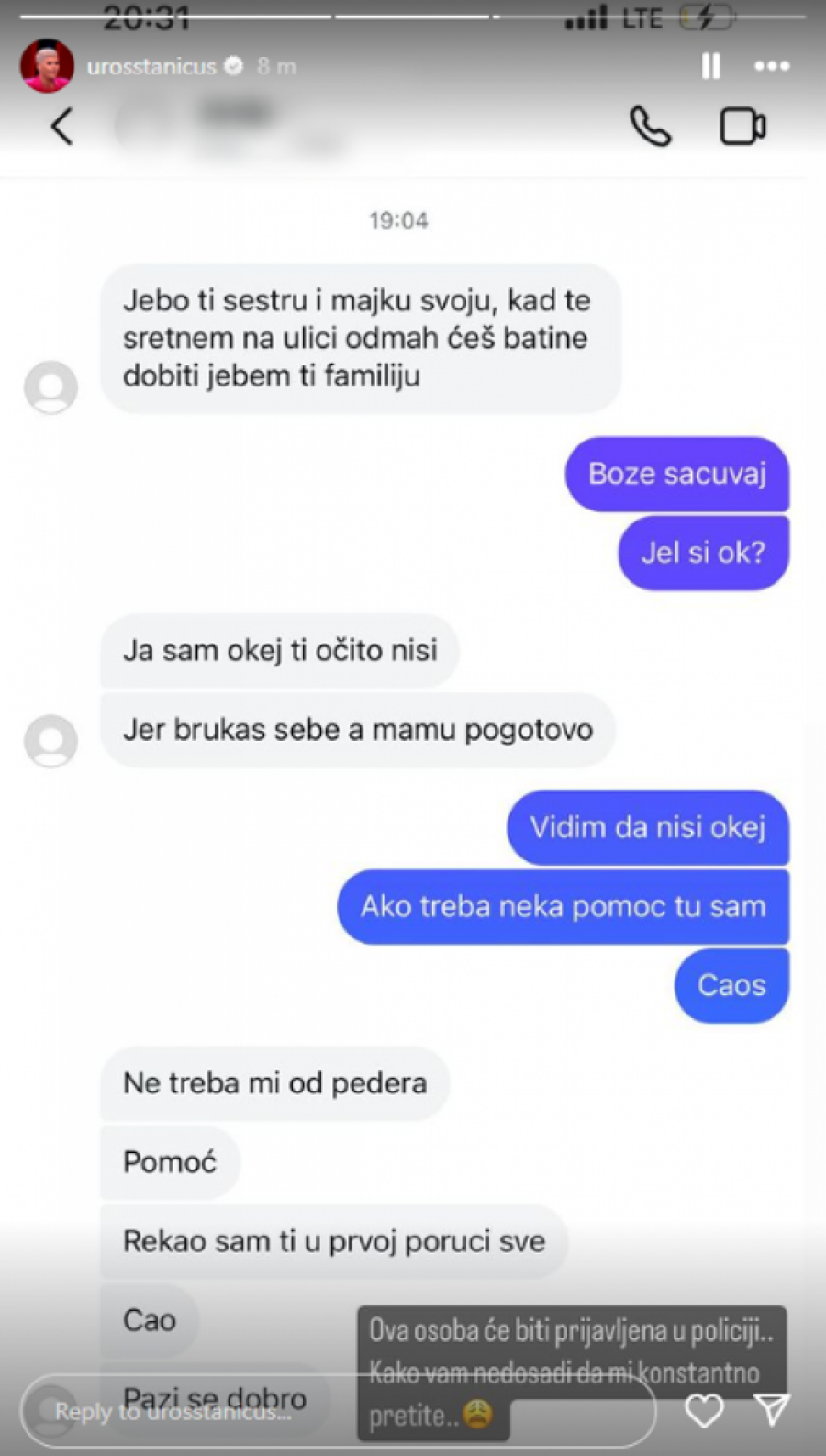Select the 'Jel si ok?' message bubble
This screenshot has height=1456, width=826.
(703, 553)
